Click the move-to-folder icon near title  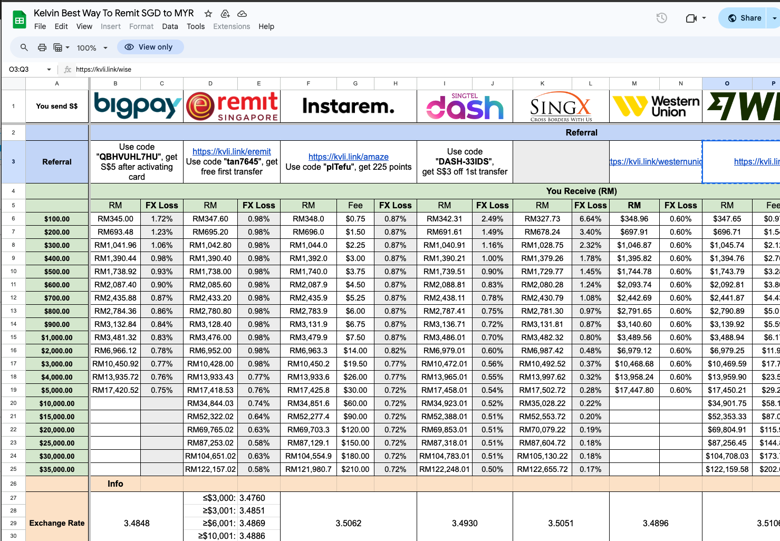[225, 14]
